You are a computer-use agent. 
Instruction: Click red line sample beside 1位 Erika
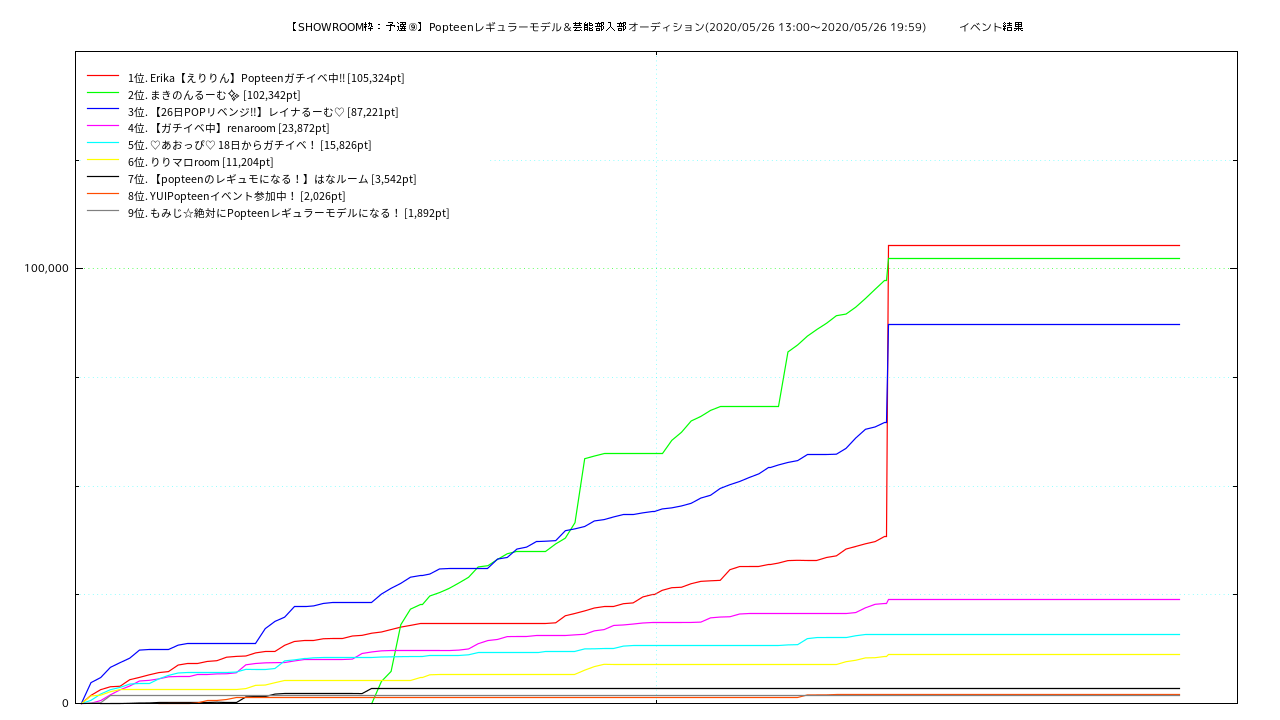coord(103,76)
